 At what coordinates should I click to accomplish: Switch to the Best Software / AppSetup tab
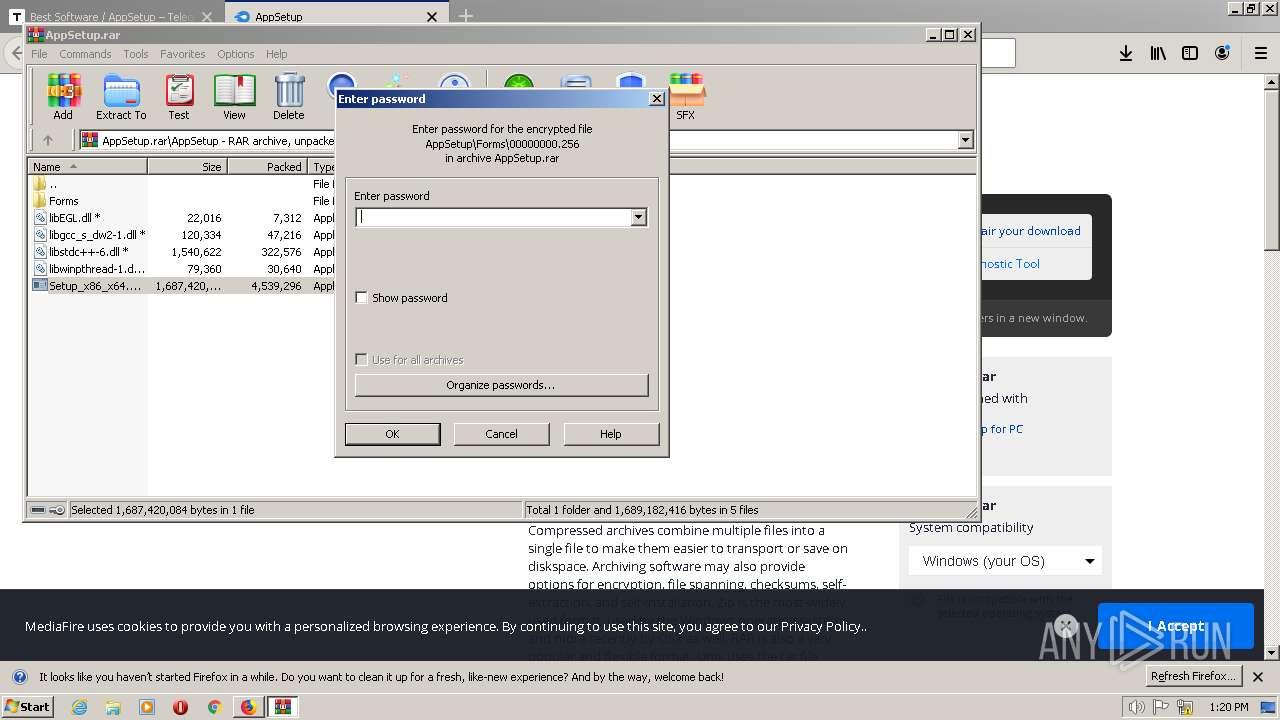tap(113, 16)
